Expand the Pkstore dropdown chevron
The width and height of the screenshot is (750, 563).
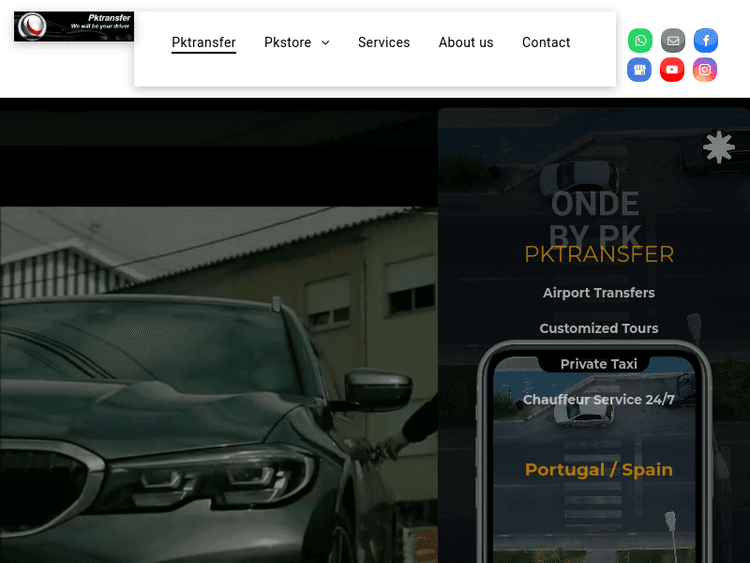coord(325,43)
